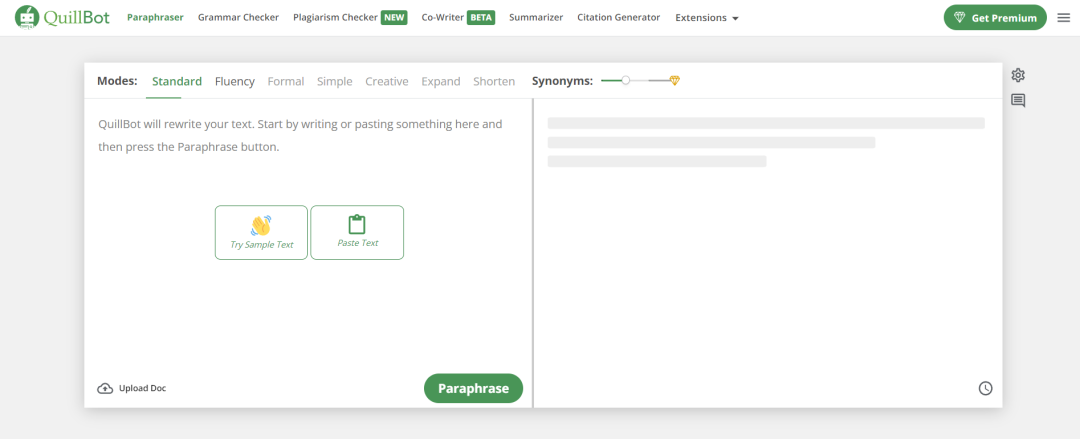Screen dimensions: 1080x439
Task: Click the Synonyms label
Action: coord(562,81)
